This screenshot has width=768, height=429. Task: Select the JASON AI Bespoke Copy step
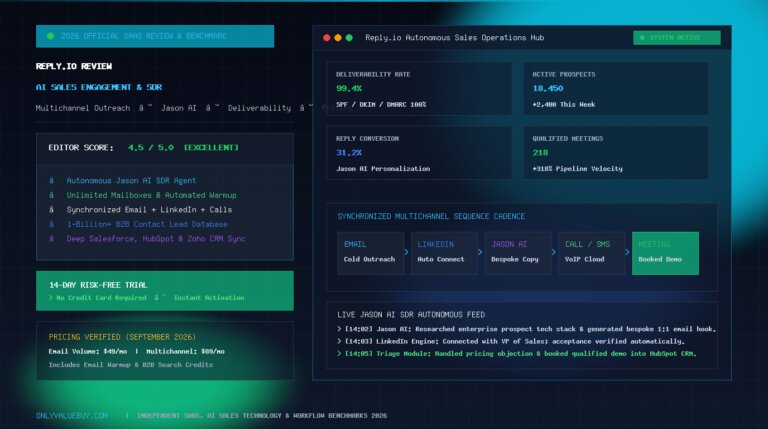518,253
